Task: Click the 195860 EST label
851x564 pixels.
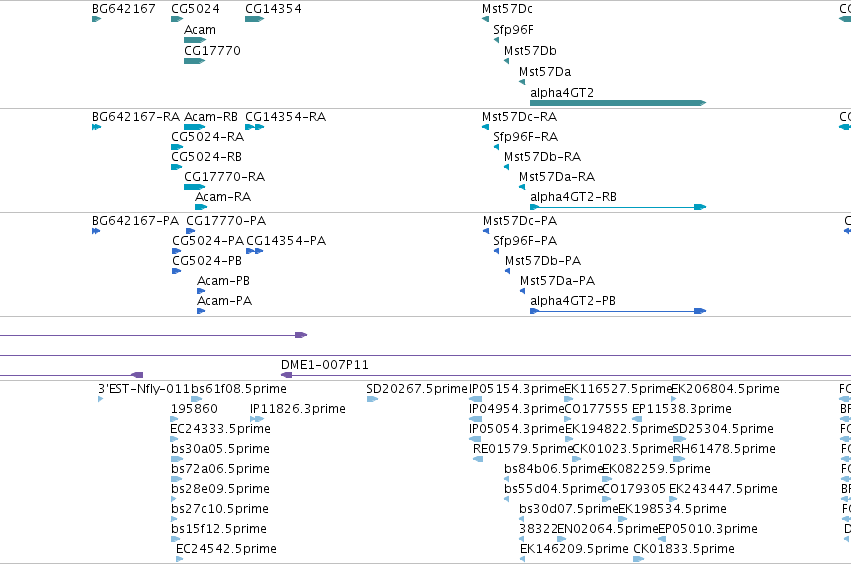Action: point(194,409)
